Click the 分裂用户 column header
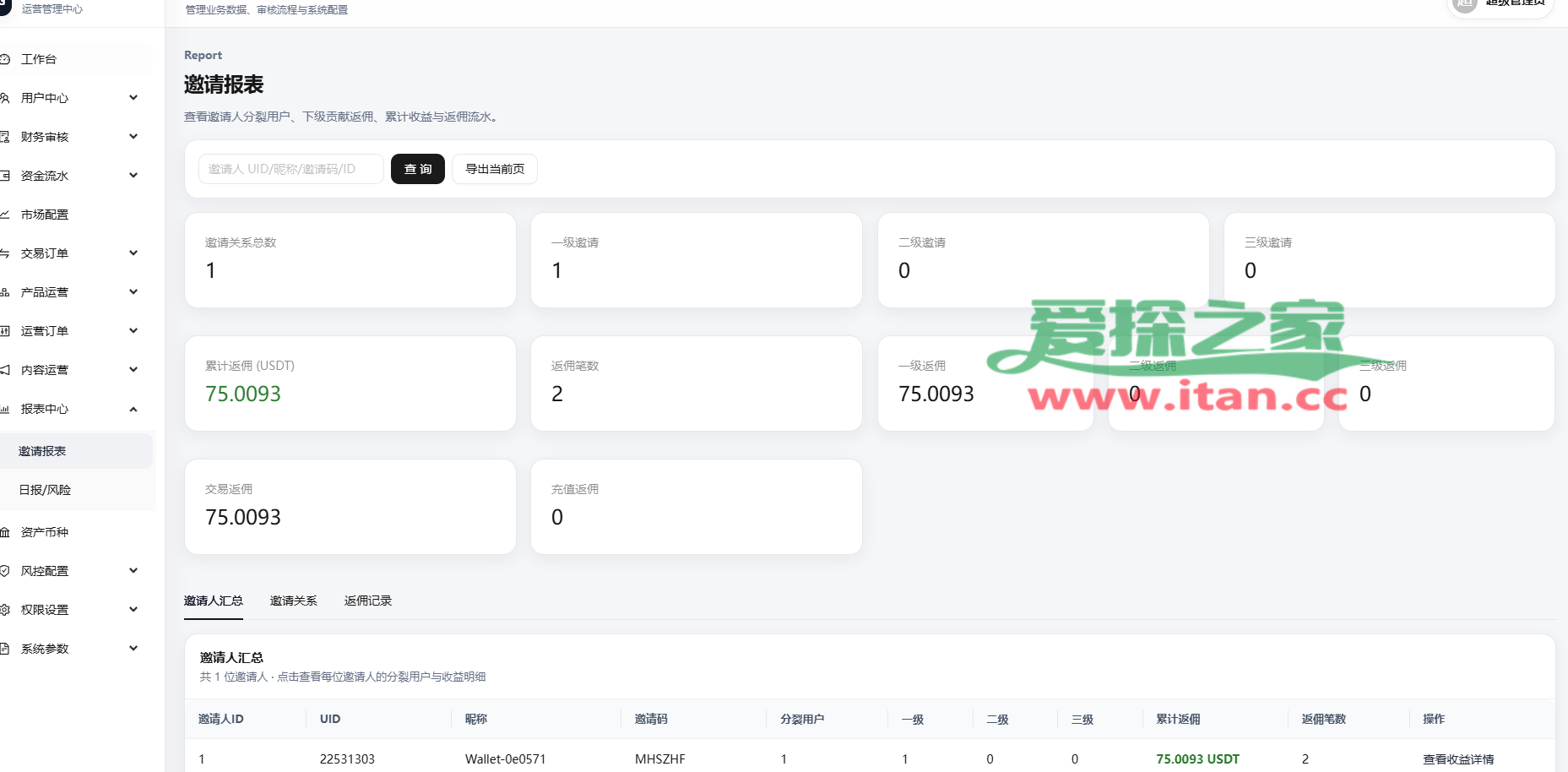The height and width of the screenshot is (772, 1568). pos(802,719)
